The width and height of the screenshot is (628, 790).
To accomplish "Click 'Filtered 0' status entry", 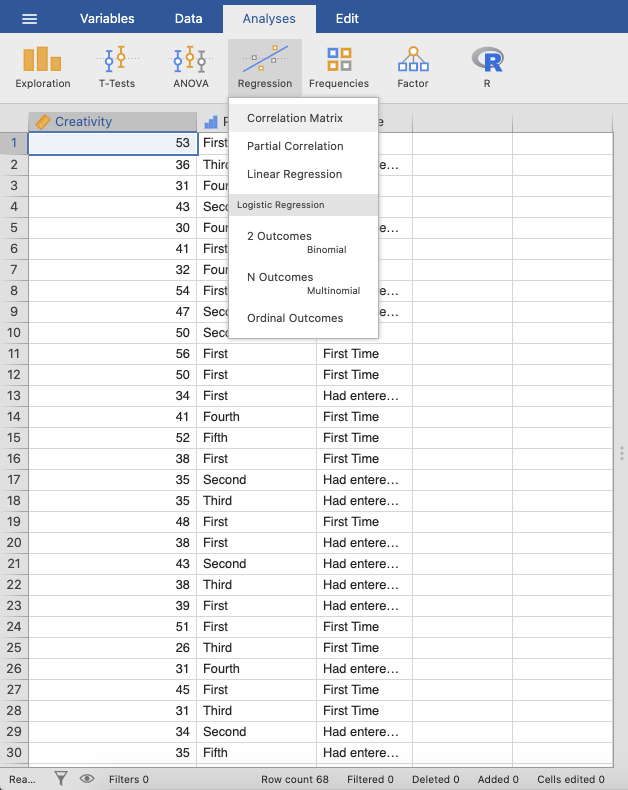I will [x=370, y=779].
